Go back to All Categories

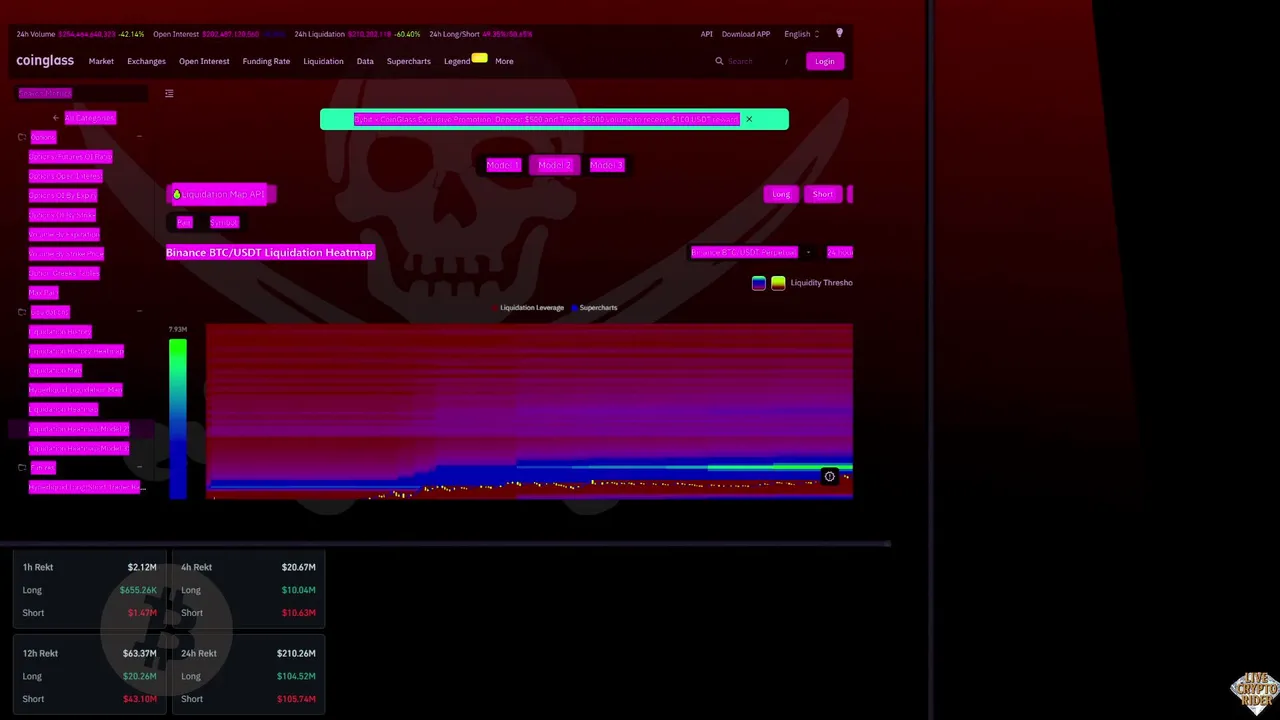(89, 118)
